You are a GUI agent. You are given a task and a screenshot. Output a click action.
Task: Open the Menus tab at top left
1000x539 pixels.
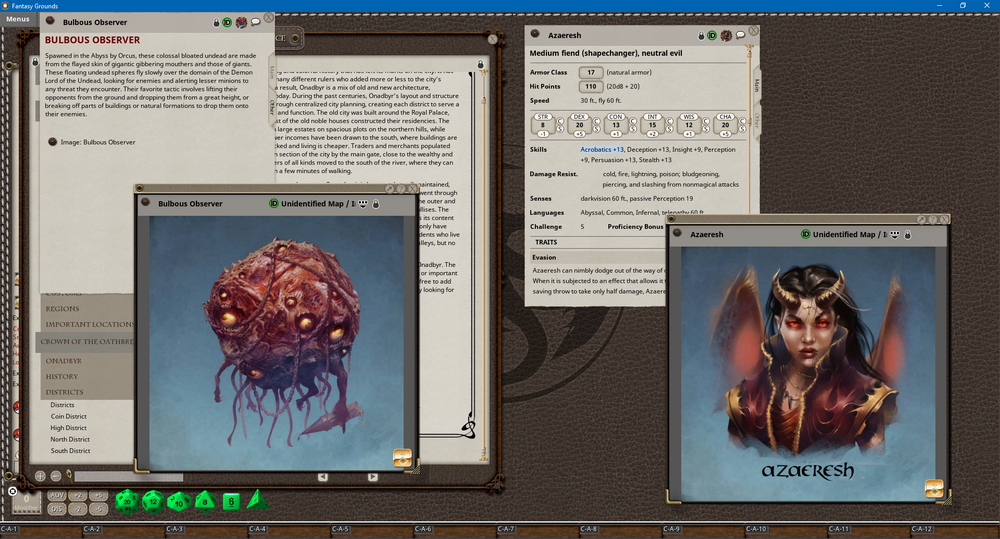[18, 18]
